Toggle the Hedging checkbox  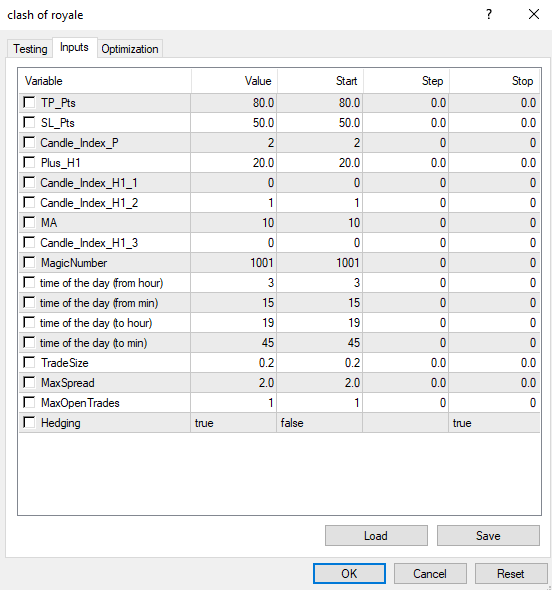[29, 422]
